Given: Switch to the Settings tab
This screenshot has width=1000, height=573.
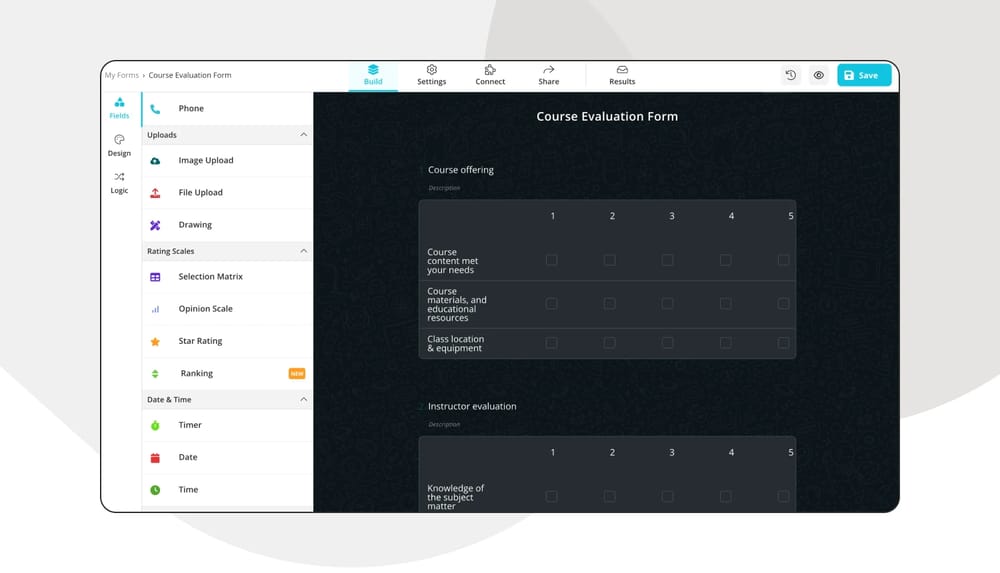Looking at the screenshot, I should pos(432,75).
